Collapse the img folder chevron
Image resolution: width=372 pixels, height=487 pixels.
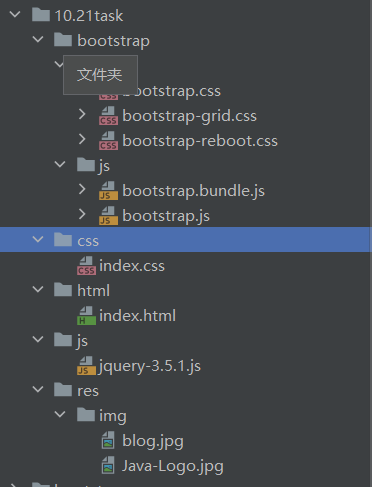(60, 414)
